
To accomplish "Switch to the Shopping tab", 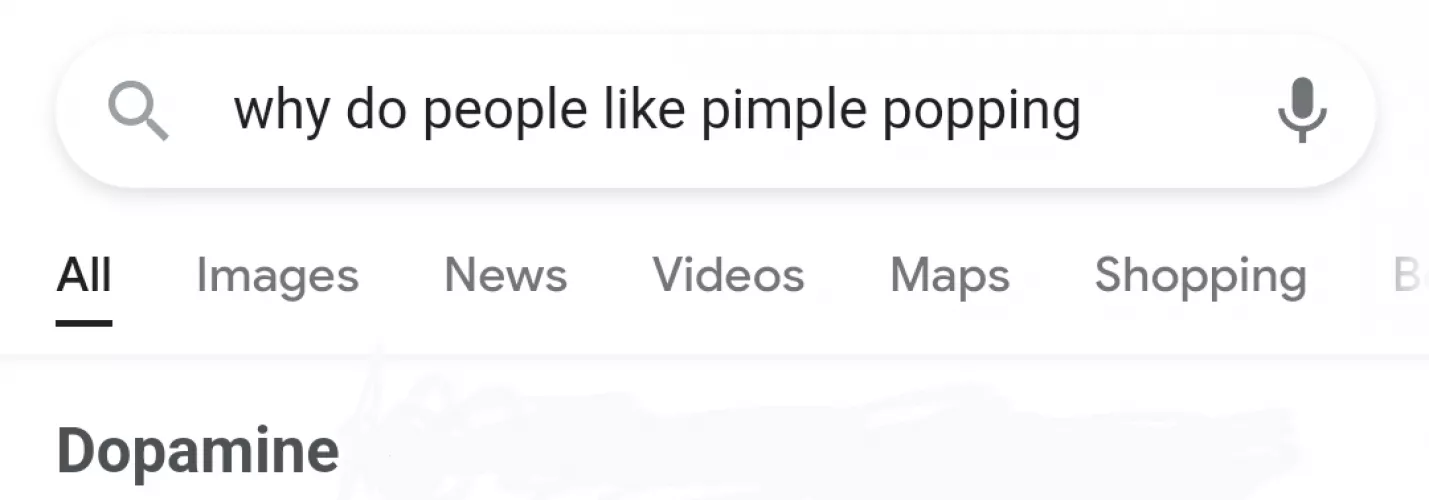I will tap(1200, 275).
